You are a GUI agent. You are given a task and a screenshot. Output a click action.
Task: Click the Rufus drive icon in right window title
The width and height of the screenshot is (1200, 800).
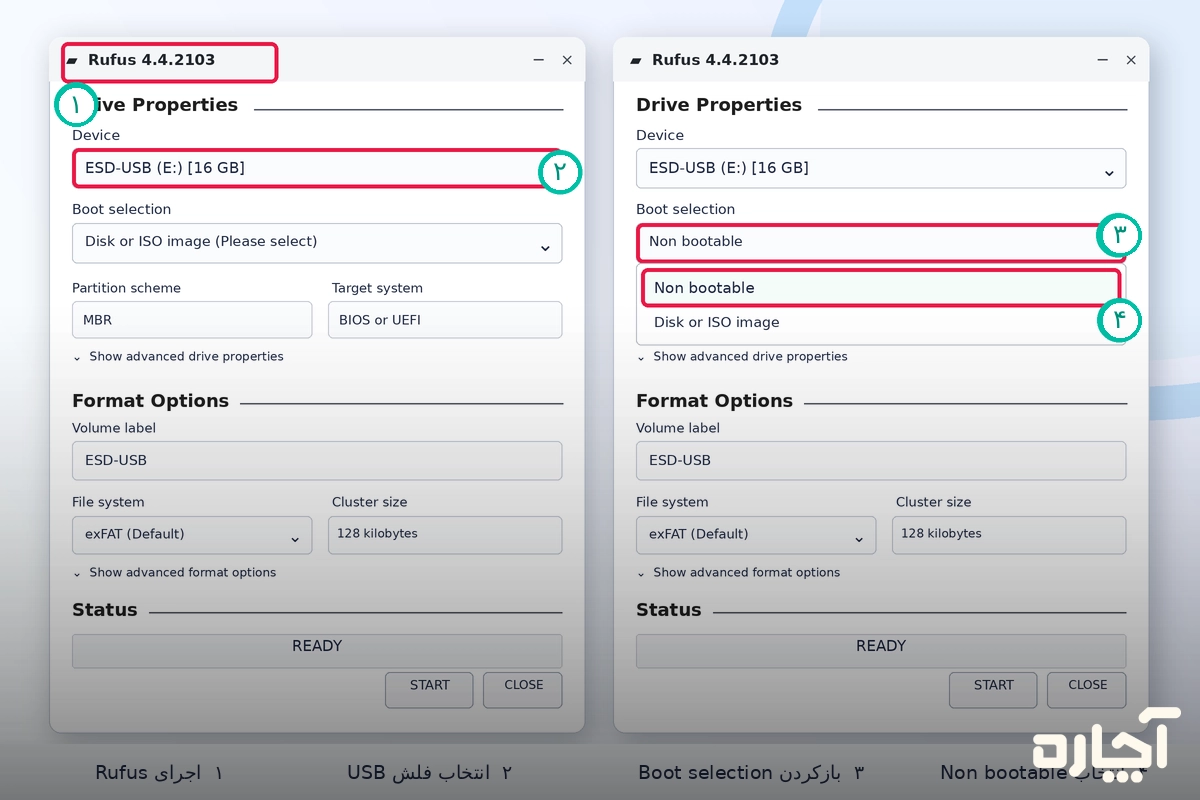coord(636,61)
